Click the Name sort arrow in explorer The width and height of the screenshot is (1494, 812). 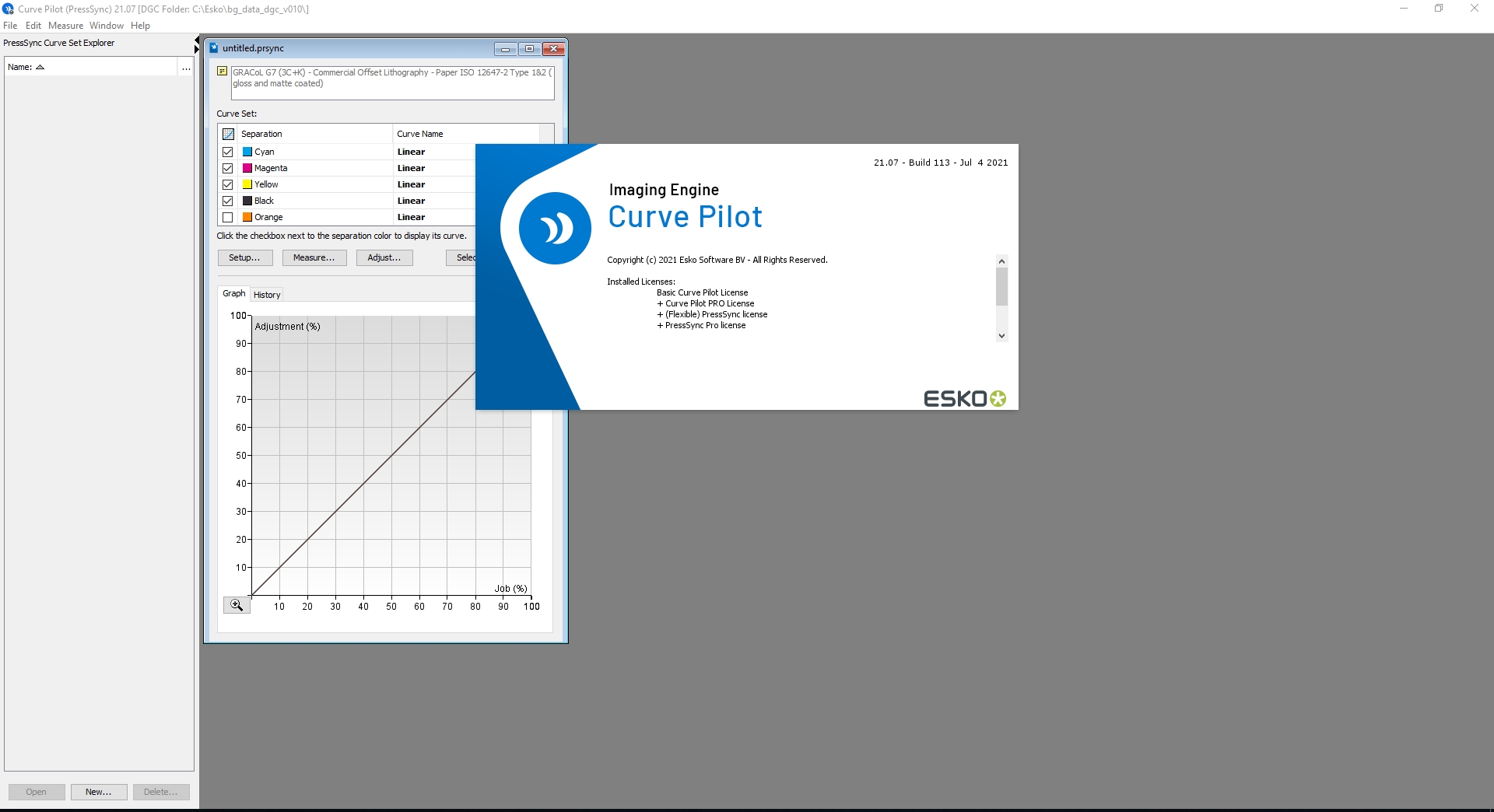click(40, 67)
